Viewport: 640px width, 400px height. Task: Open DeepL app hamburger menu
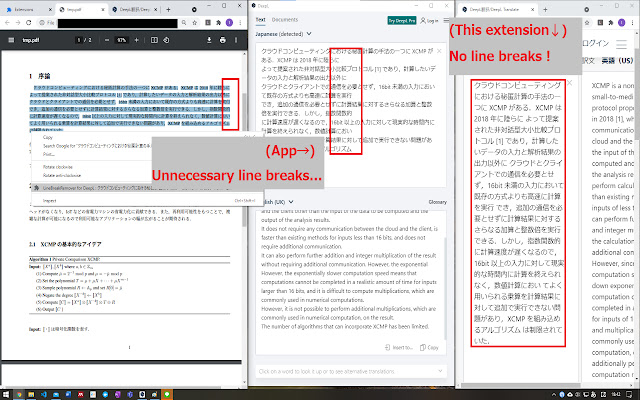(446, 20)
